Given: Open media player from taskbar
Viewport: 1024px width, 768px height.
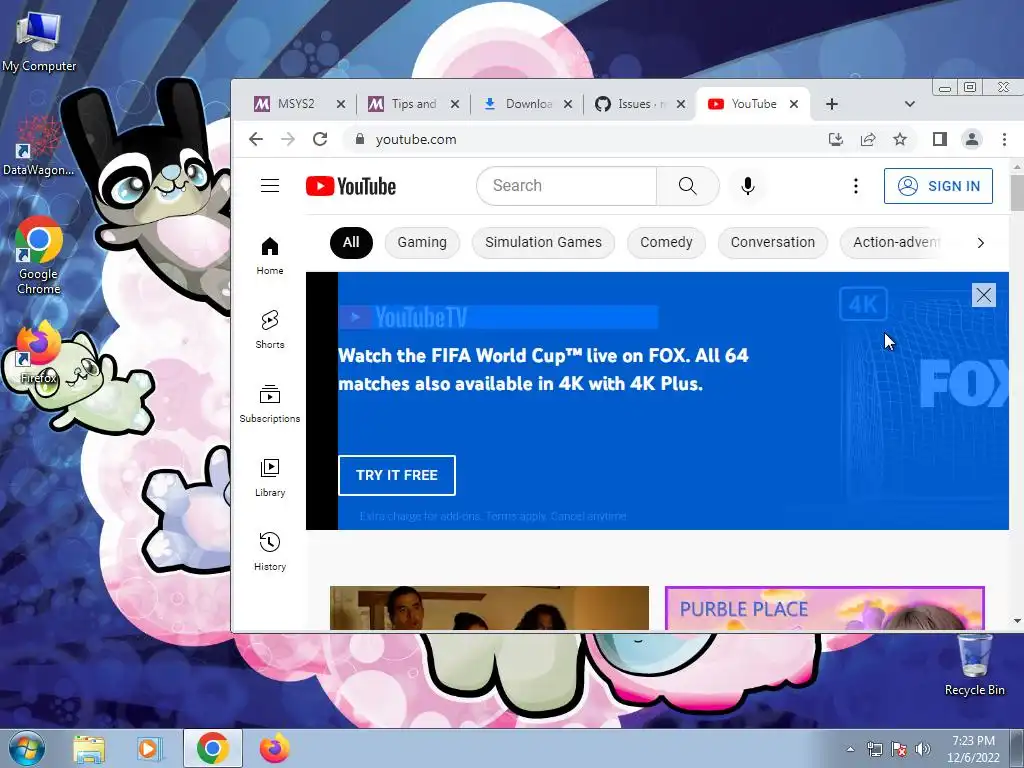Looking at the screenshot, I should click(148, 748).
